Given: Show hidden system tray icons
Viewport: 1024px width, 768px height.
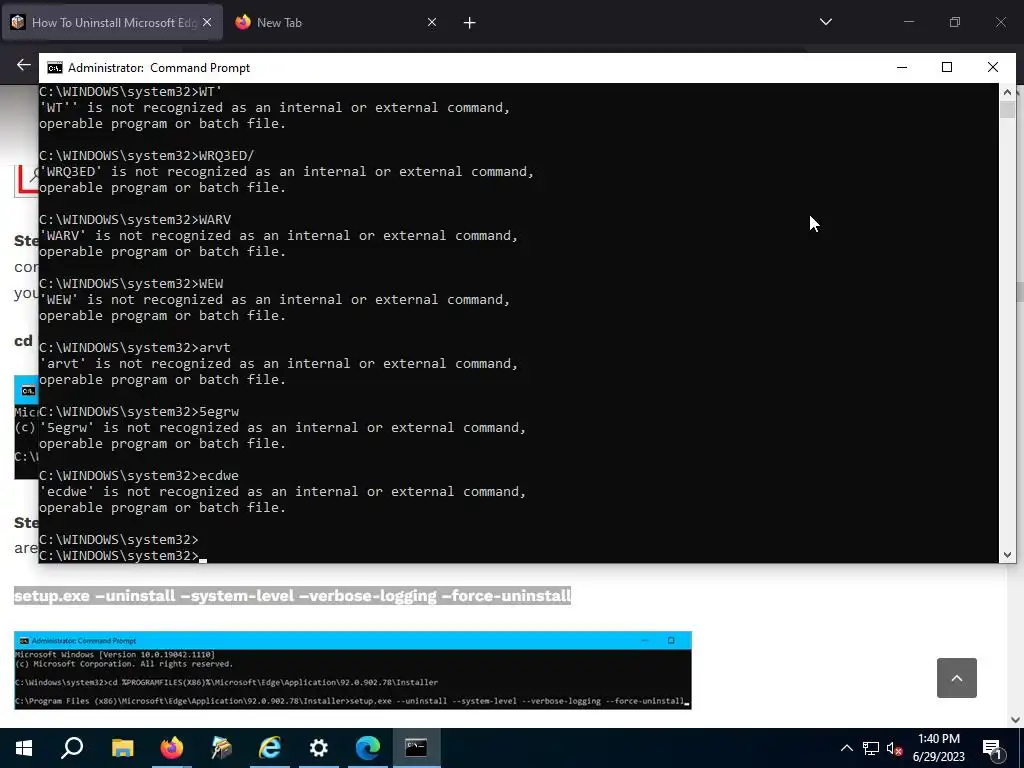Looking at the screenshot, I should 846,748.
